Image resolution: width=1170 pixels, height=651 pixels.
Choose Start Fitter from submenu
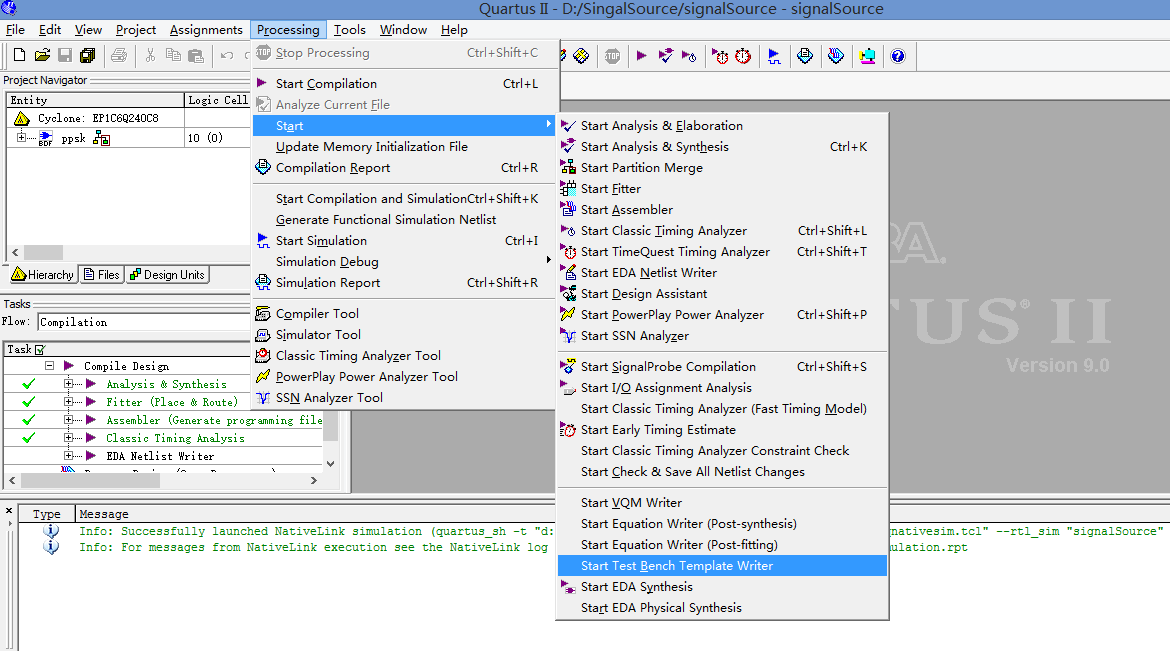pyautogui.click(x=722, y=189)
